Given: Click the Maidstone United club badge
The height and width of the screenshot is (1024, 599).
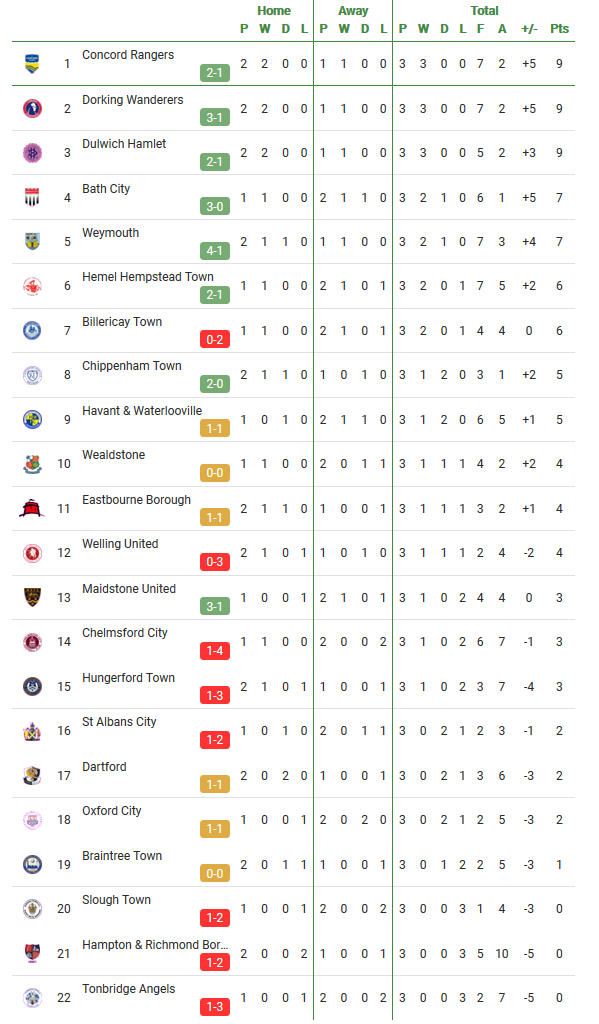Looking at the screenshot, I should [x=32, y=597].
